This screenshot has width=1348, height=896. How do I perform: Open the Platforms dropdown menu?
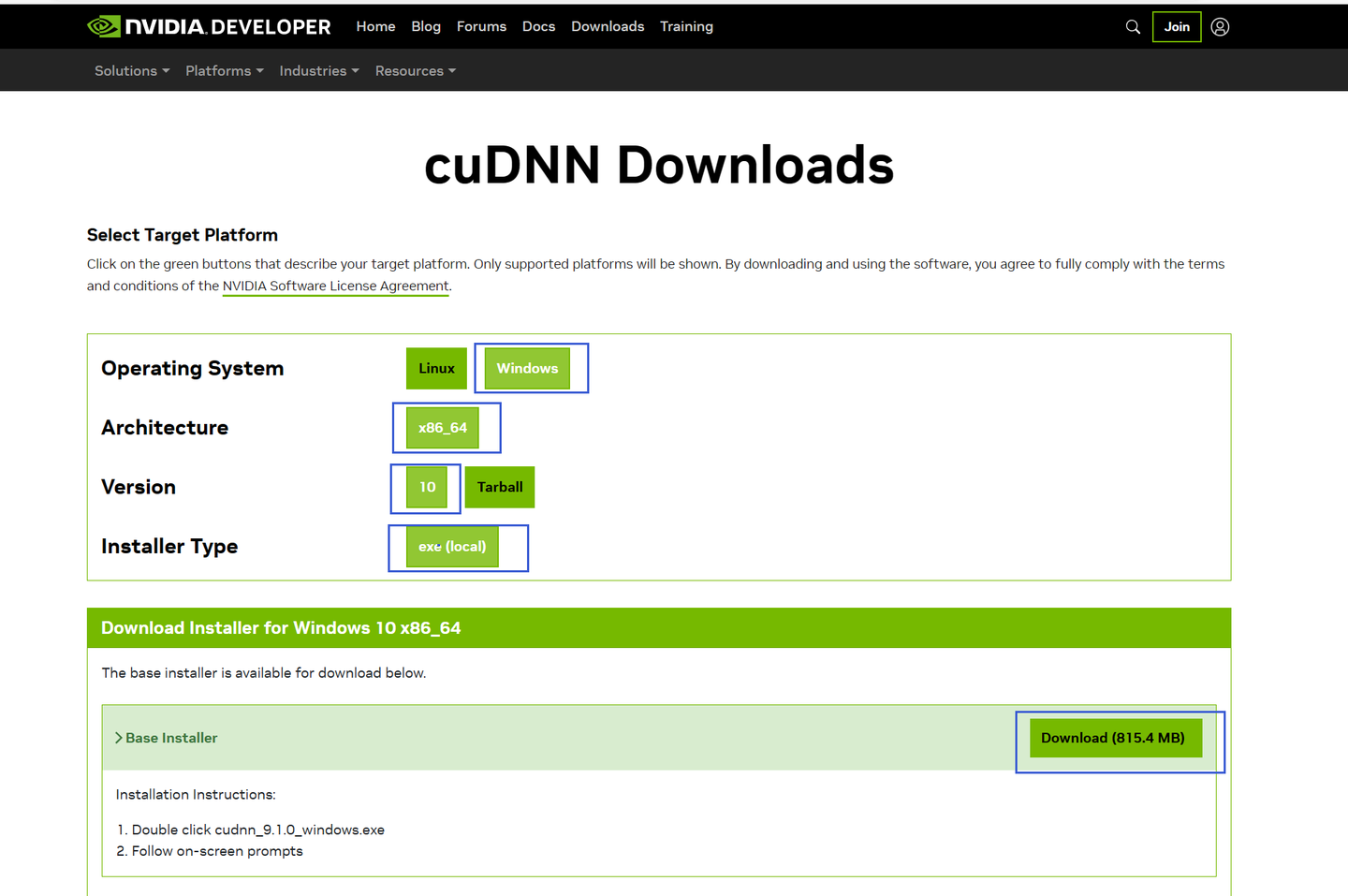224,70
